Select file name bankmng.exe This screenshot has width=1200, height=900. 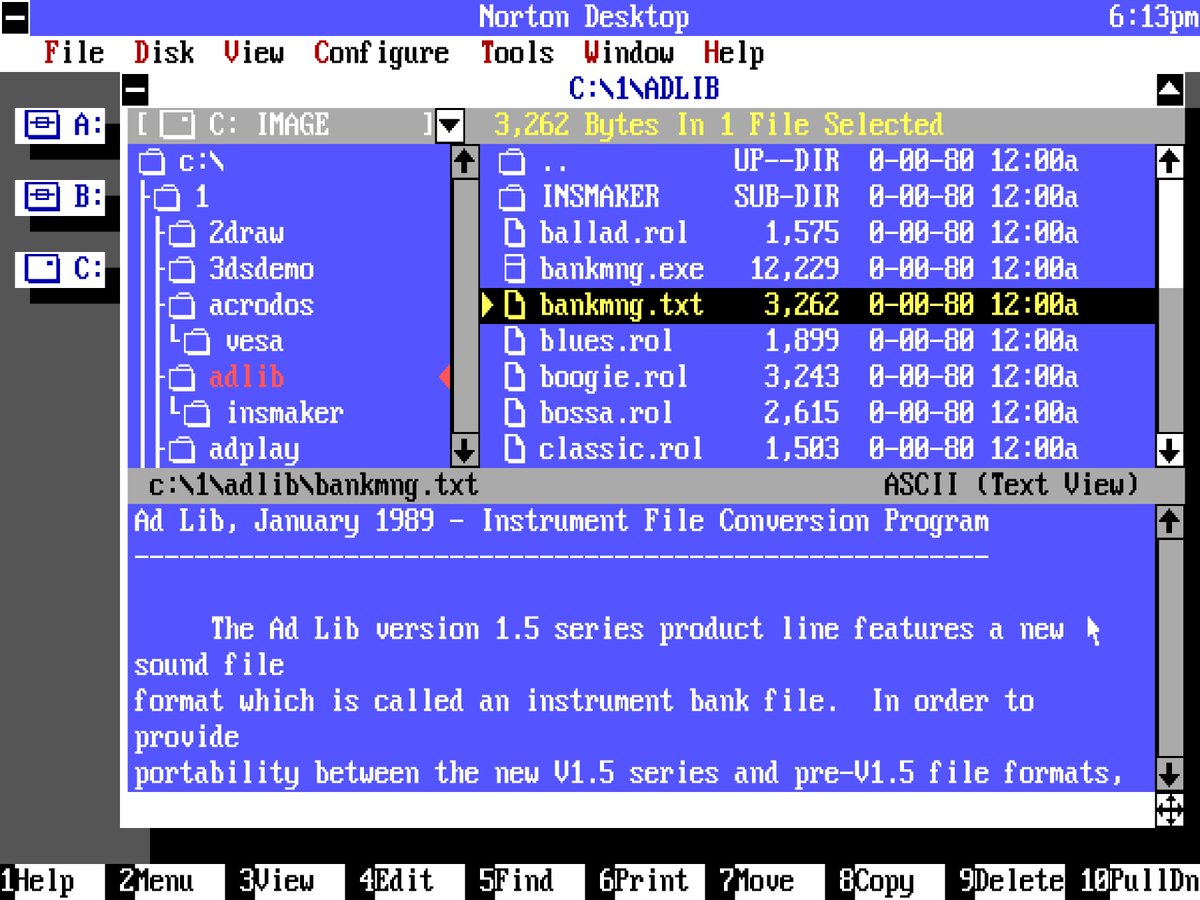pyautogui.click(x=622, y=269)
